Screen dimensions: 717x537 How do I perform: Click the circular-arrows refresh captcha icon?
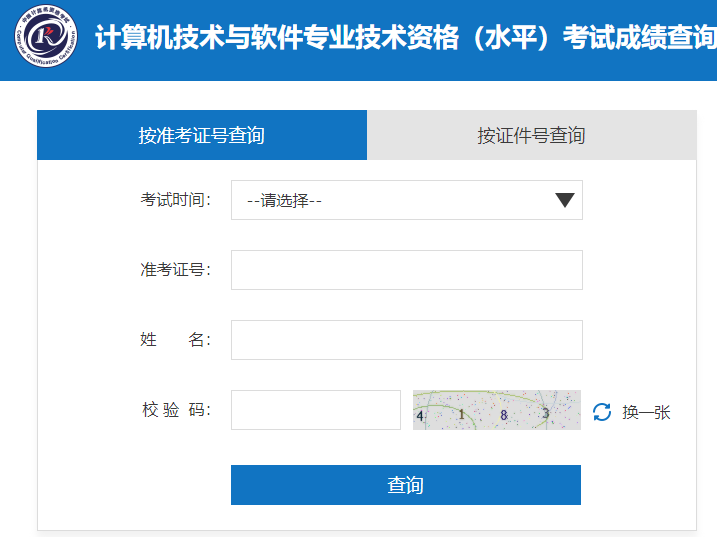601,412
